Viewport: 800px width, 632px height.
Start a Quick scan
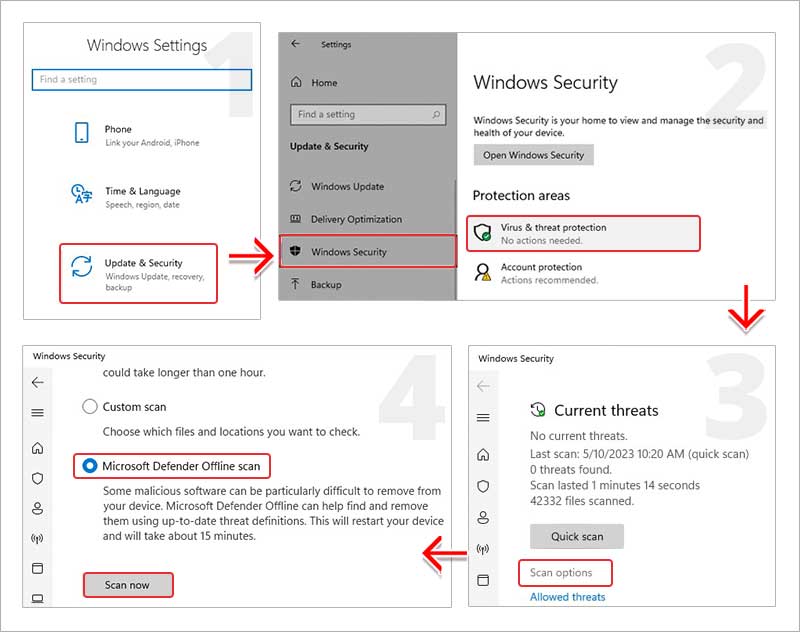tap(576, 536)
